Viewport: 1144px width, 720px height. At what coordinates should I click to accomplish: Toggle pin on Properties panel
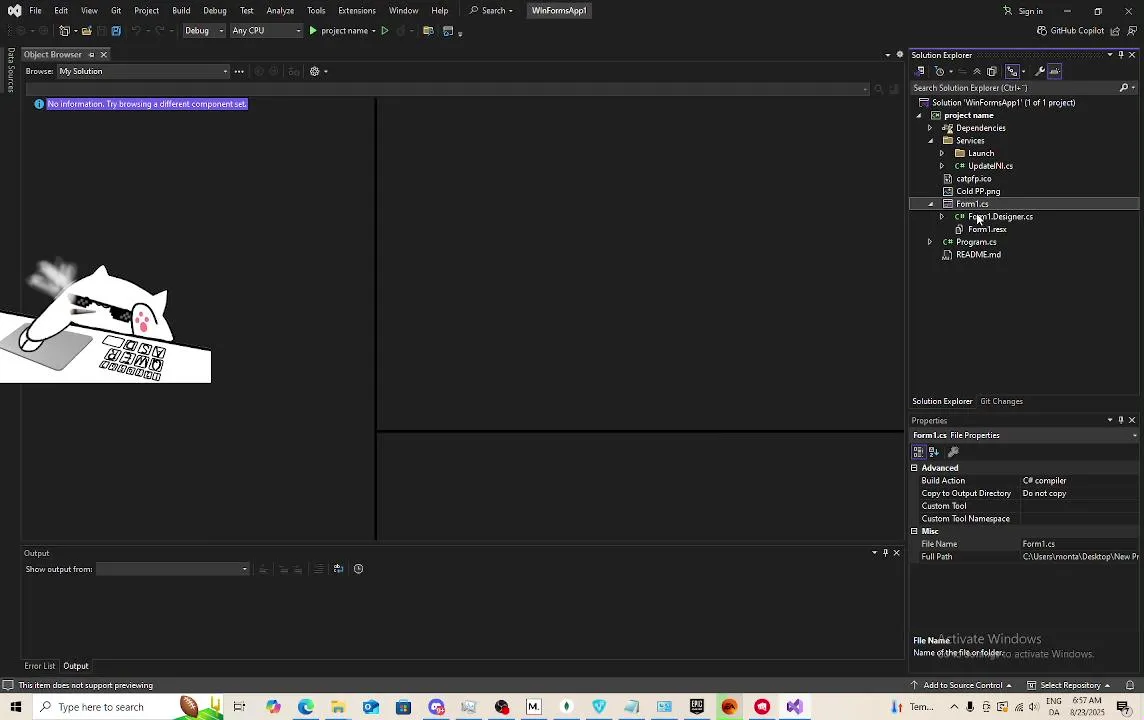(1121, 420)
